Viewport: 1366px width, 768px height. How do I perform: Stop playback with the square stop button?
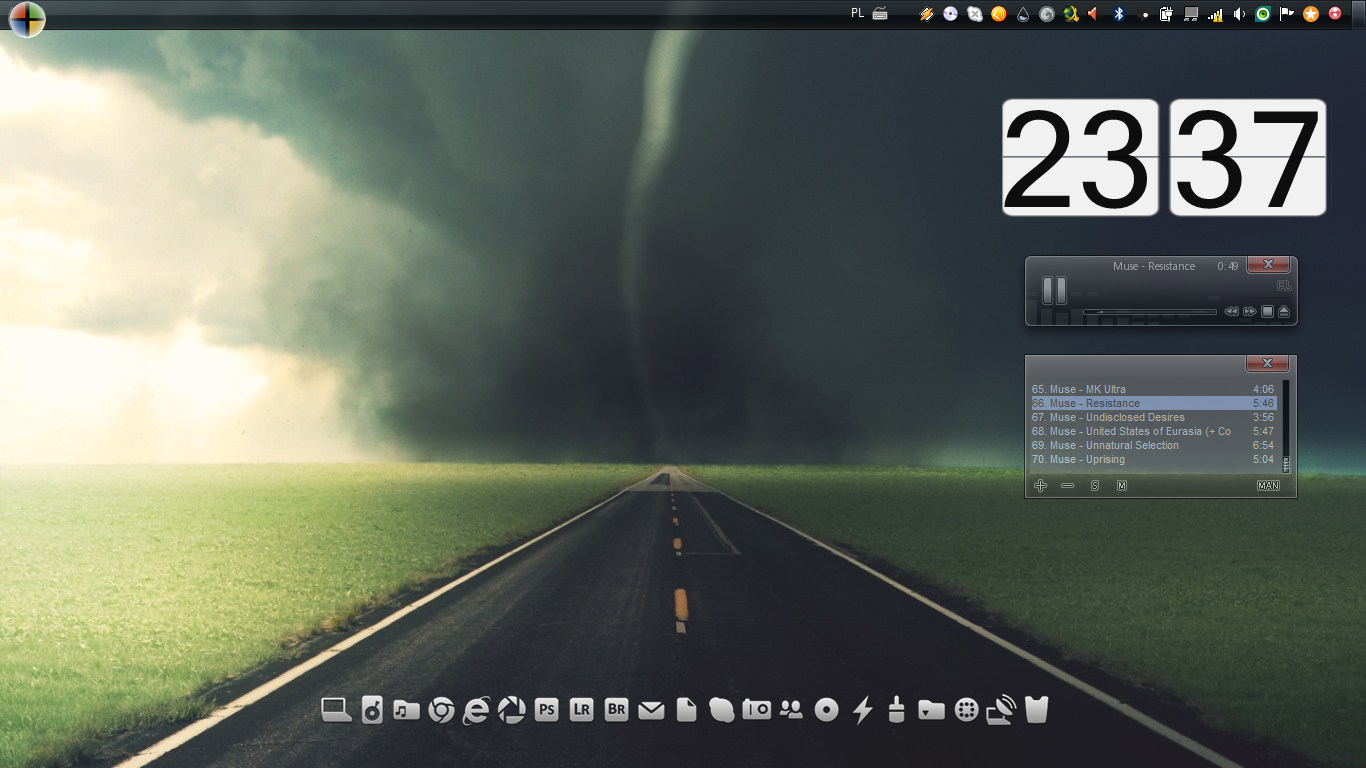pyautogui.click(x=1267, y=312)
